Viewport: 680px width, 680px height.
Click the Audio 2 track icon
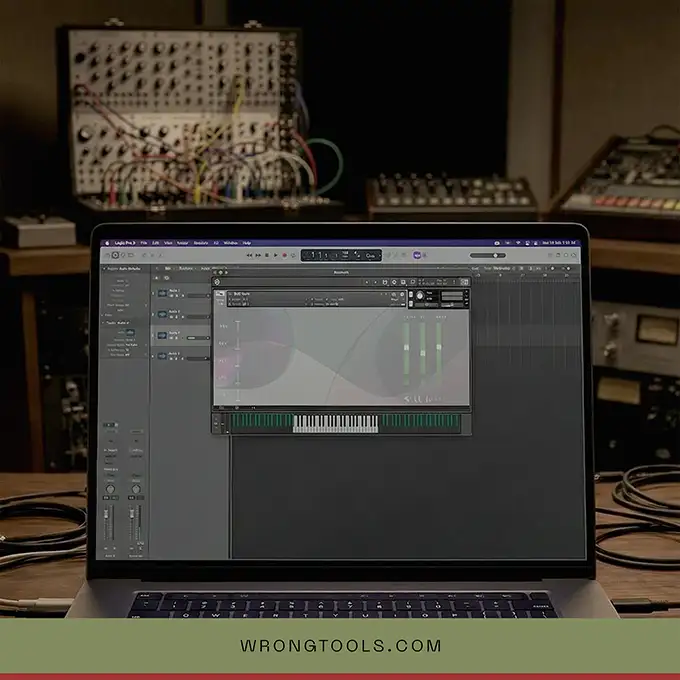click(x=162, y=313)
